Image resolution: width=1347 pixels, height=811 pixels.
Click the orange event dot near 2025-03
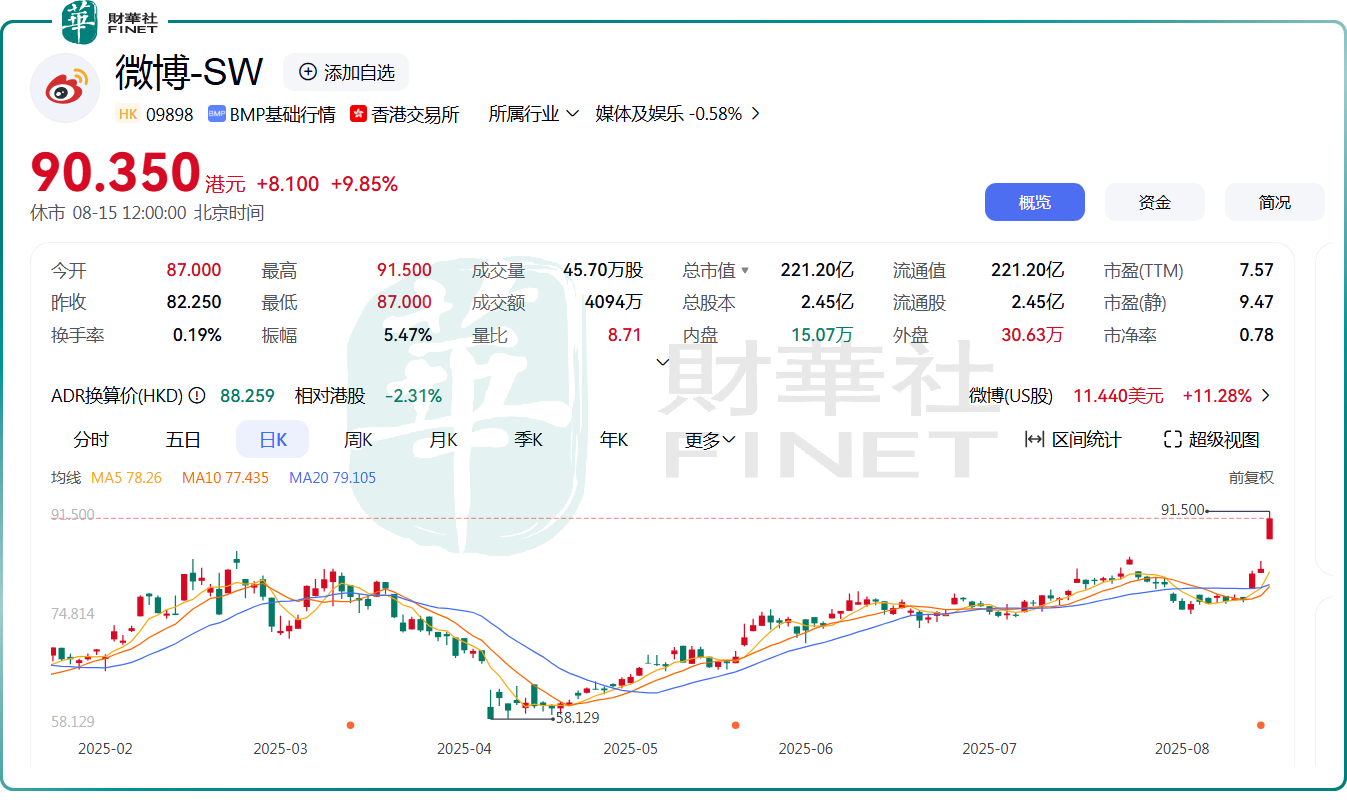pos(350,725)
